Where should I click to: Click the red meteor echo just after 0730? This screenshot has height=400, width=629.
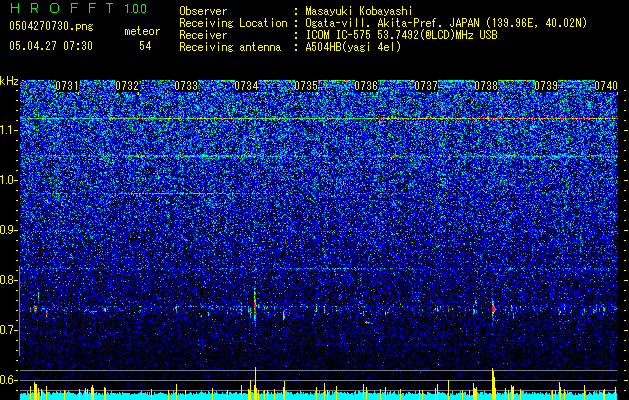click(34, 309)
